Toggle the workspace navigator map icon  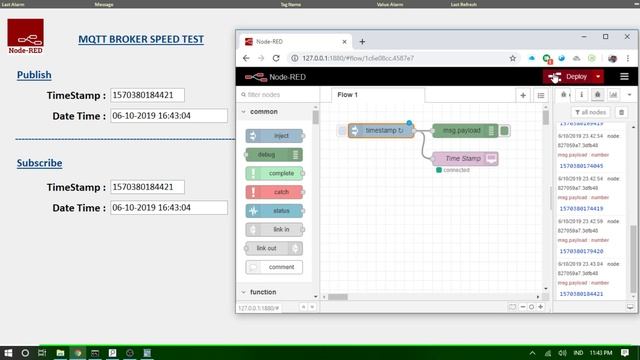pyautogui.click(x=512, y=307)
